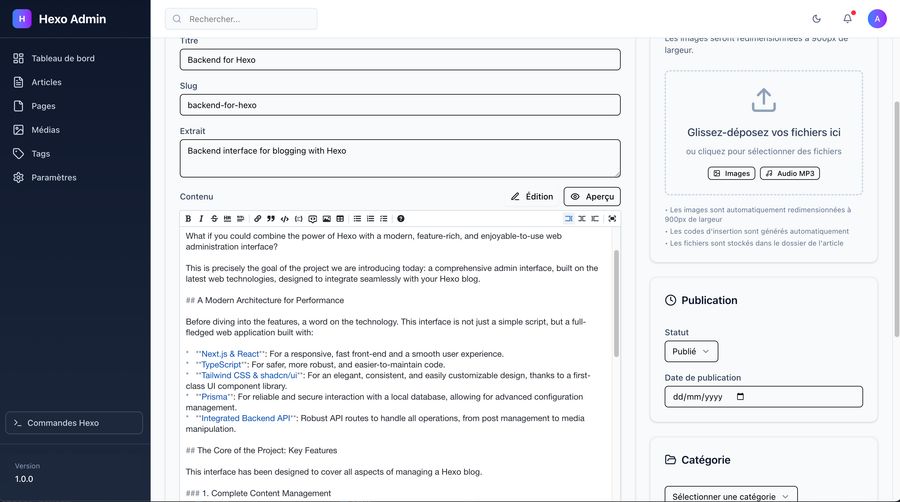Screen dimensions: 900x502
Task: Click the upload arrow icon in dropzone
Action: (763, 100)
